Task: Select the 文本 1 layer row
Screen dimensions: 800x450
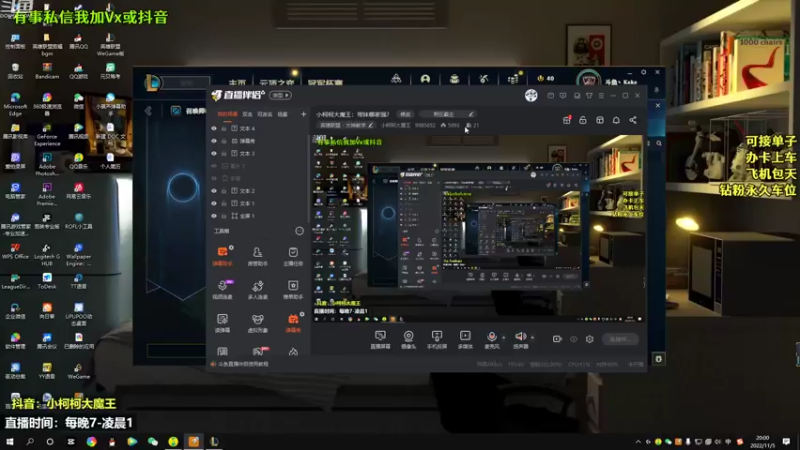Action: click(258, 203)
